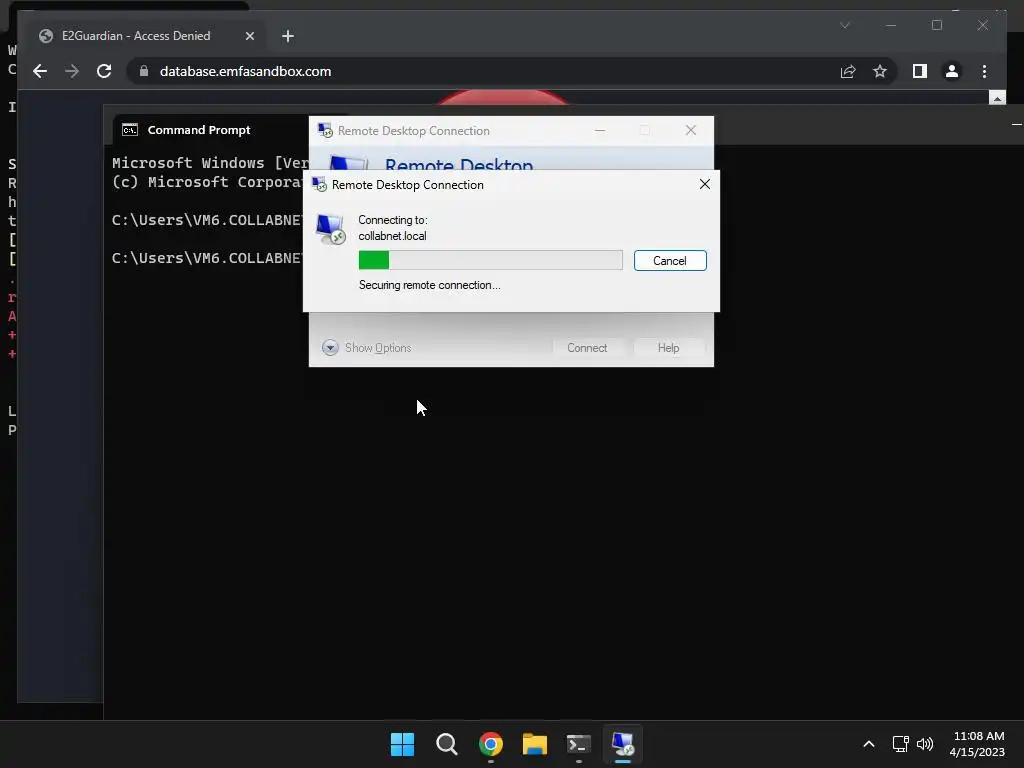Viewport: 1024px width, 768px height.
Task: Minimize the Chrome window
Action: pos(891,25)
